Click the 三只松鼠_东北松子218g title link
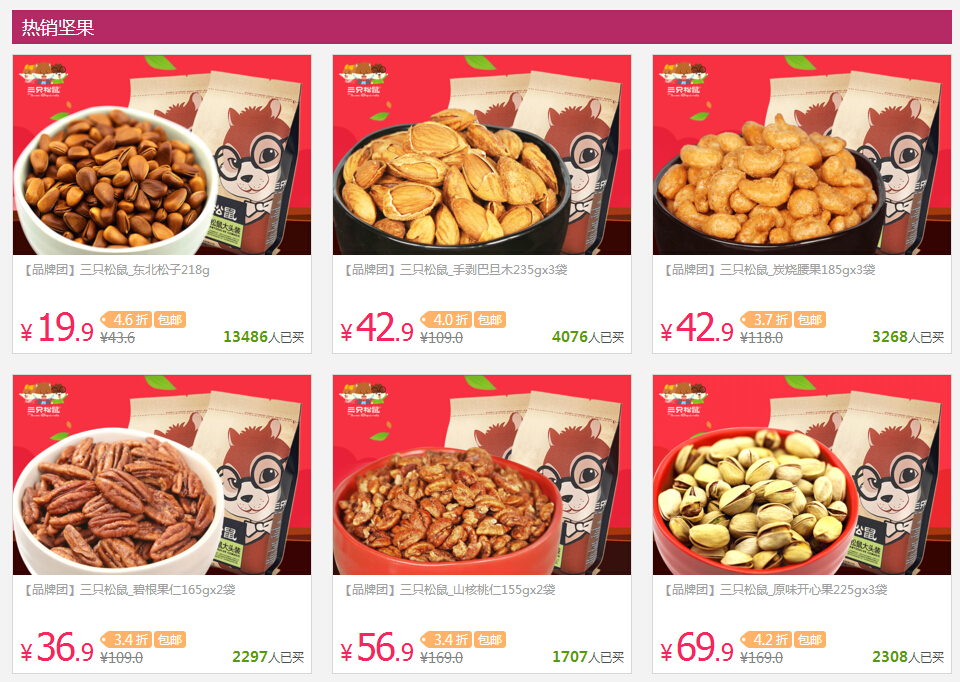960x682 pixels. (x=116, y=270)
